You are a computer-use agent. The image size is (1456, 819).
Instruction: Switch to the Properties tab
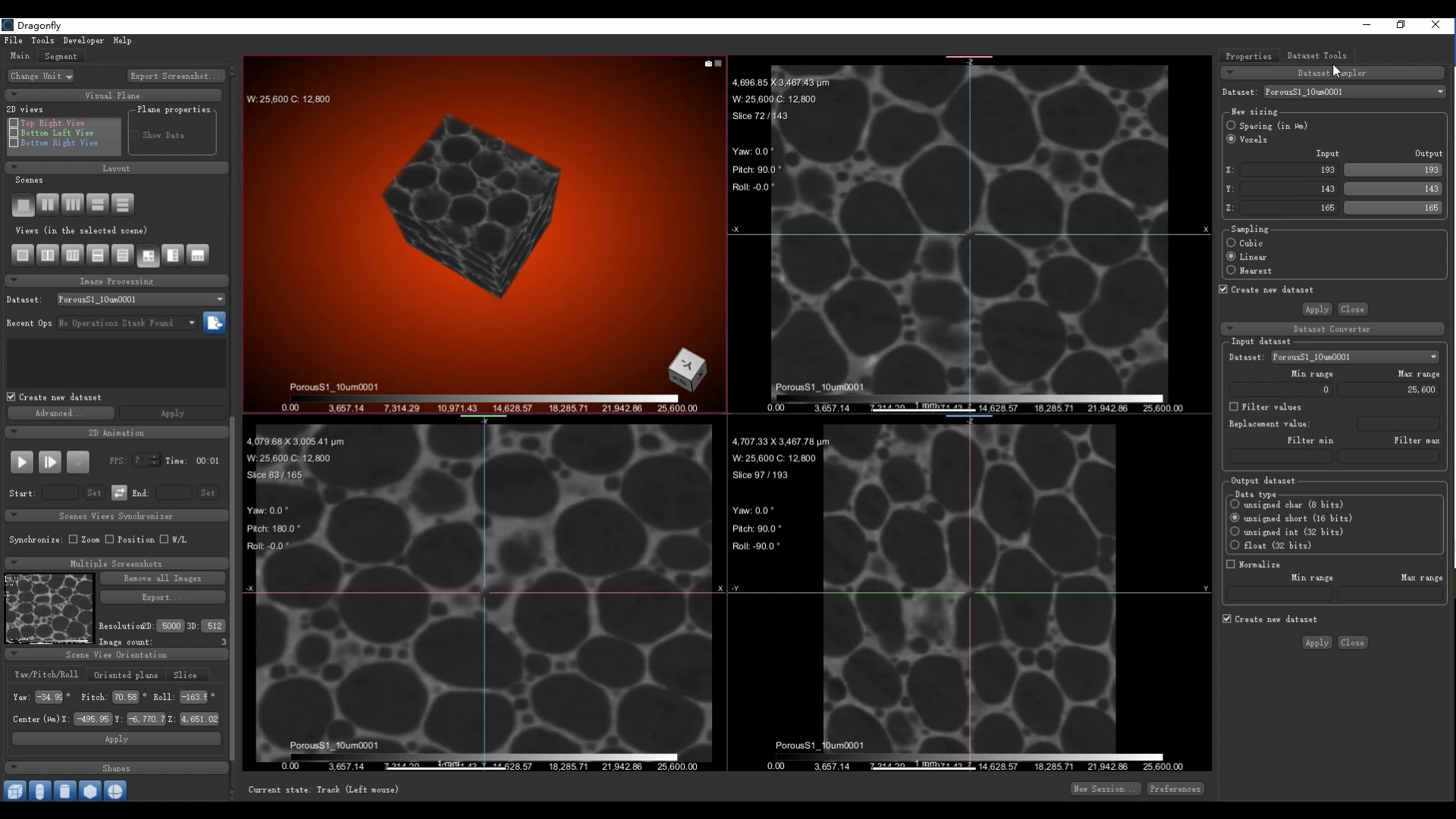coord(1248,56)
